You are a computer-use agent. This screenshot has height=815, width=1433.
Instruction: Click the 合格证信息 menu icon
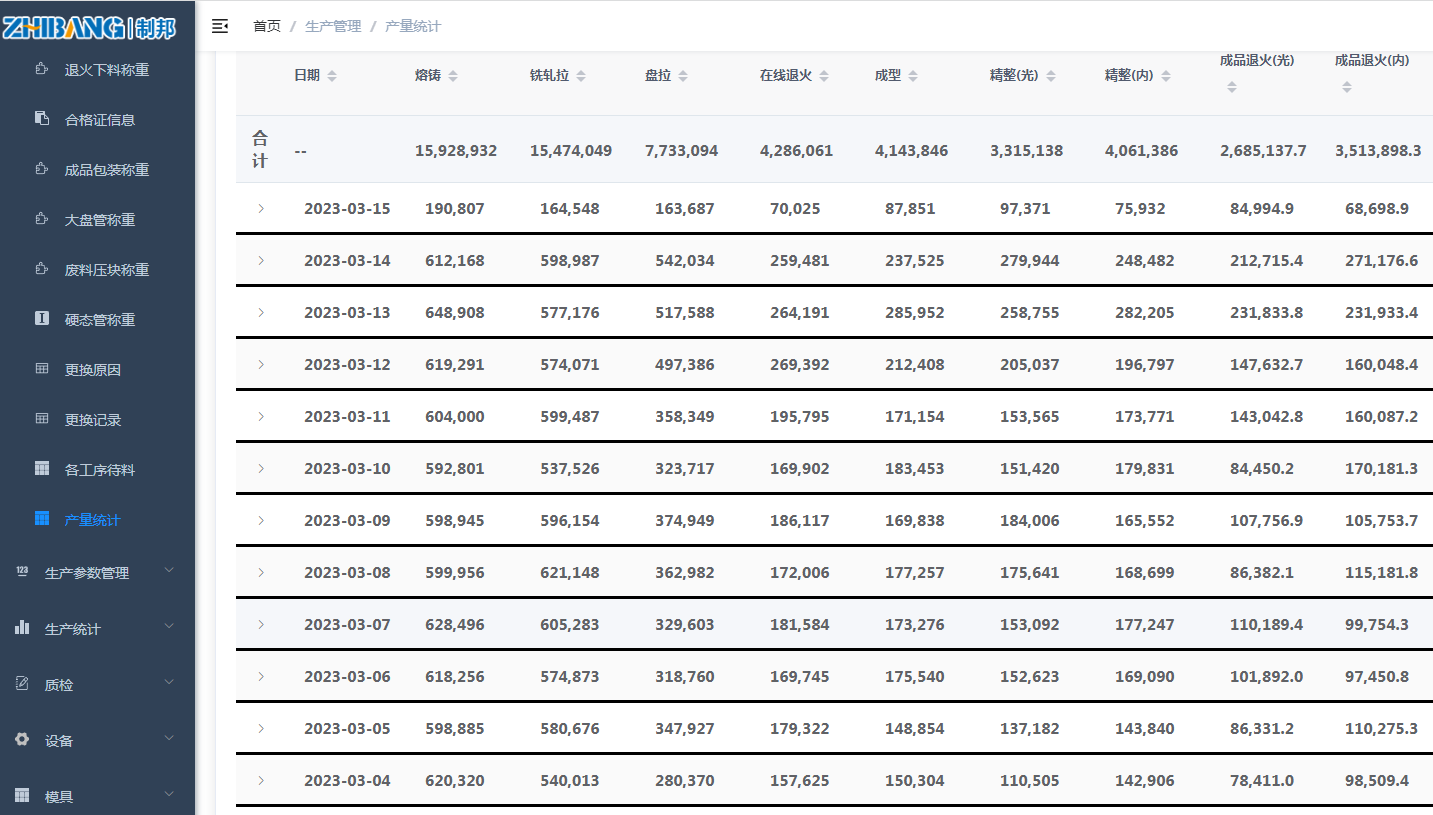click(42, 119)
